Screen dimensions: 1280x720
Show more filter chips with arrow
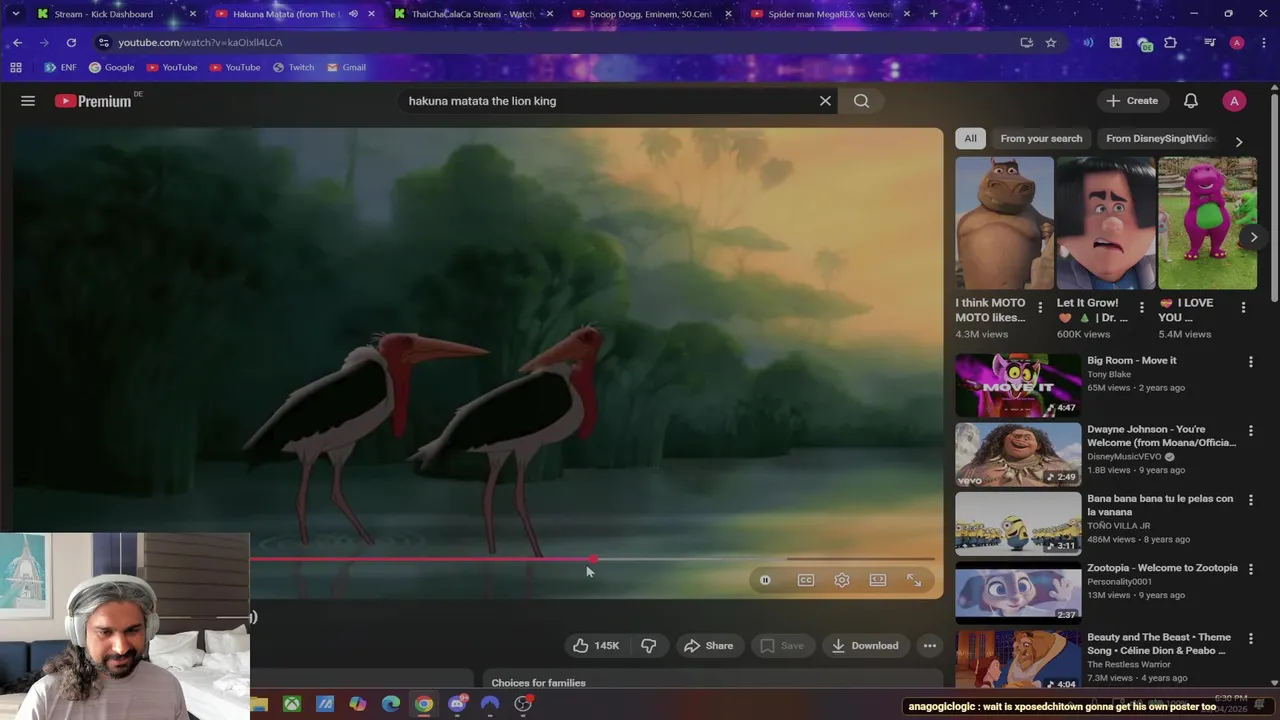point(1239,142)
